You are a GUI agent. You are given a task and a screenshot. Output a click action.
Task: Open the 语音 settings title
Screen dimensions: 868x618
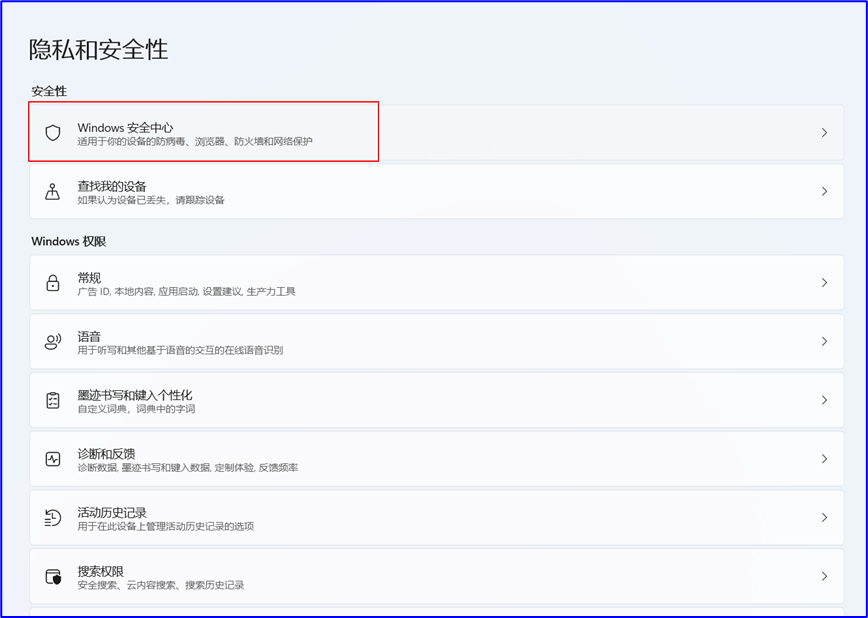click(x=89, y=337)
